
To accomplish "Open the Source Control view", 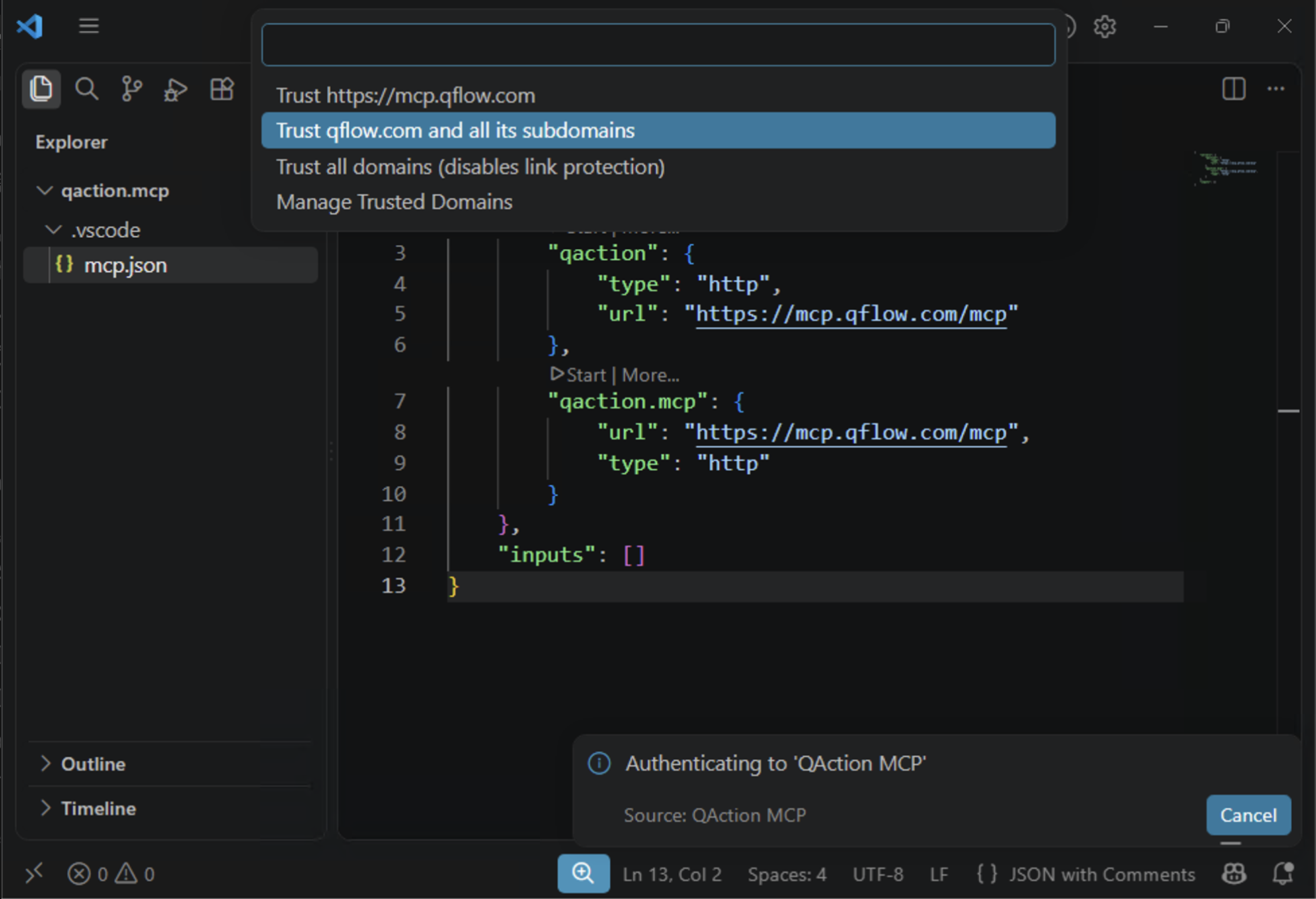I will pyautogui.click(x=132, y=89).
